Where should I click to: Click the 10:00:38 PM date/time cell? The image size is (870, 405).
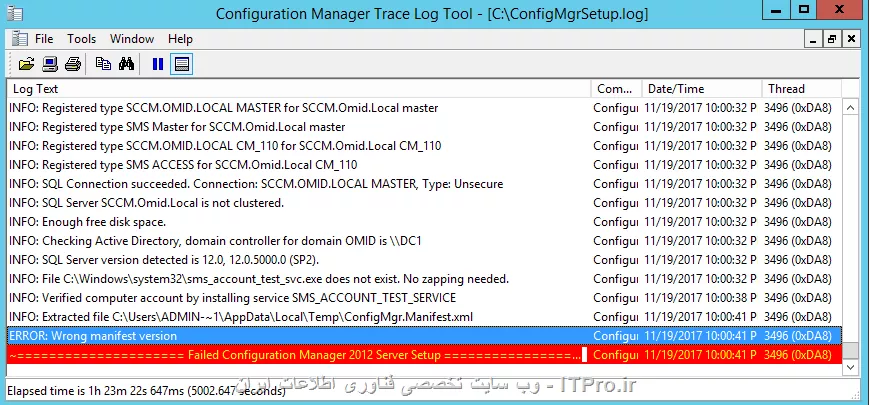click(x=700, y=298)
